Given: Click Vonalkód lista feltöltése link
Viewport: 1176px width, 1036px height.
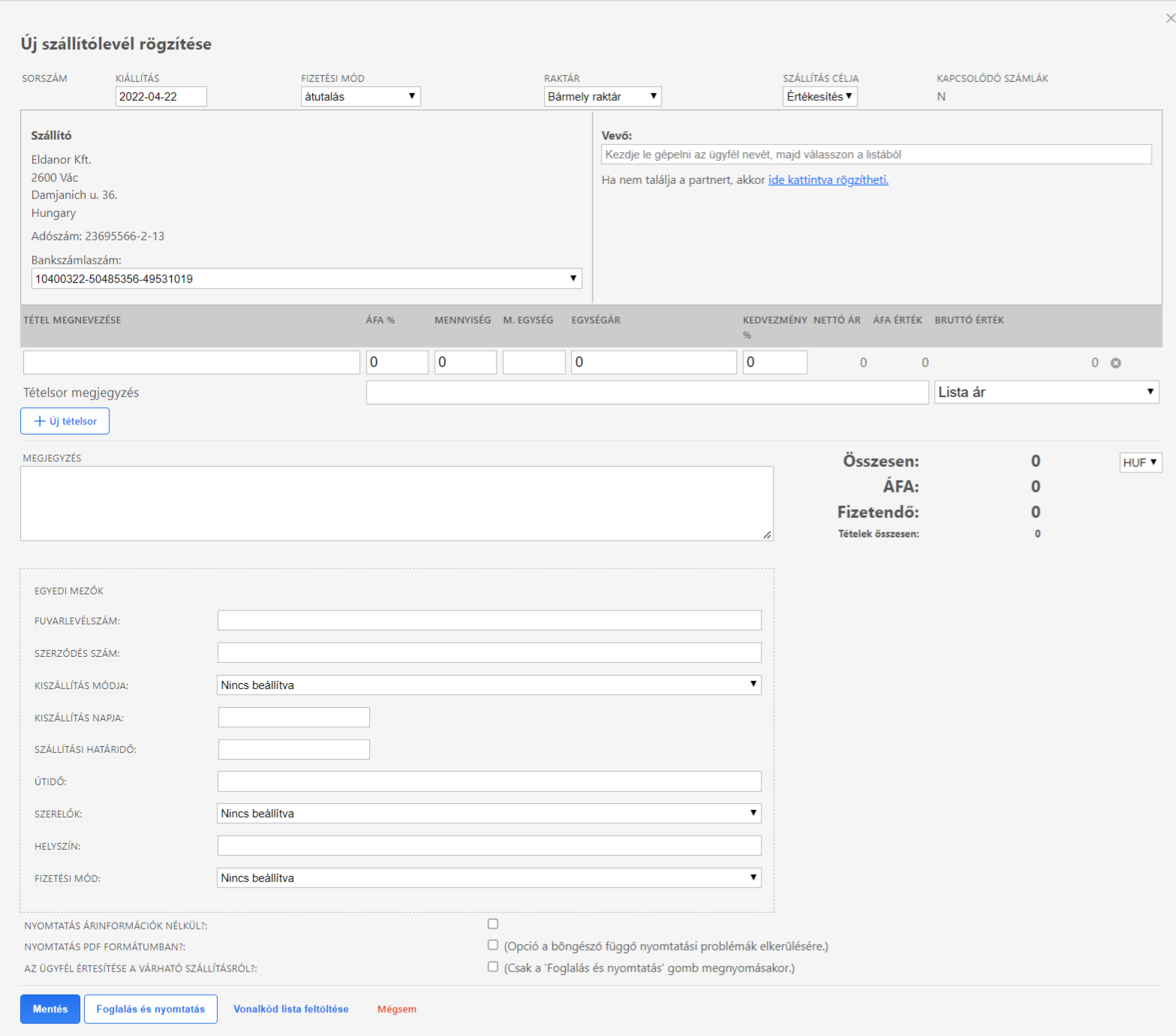Looking at the screenshot, I should tap(291, 1009).
